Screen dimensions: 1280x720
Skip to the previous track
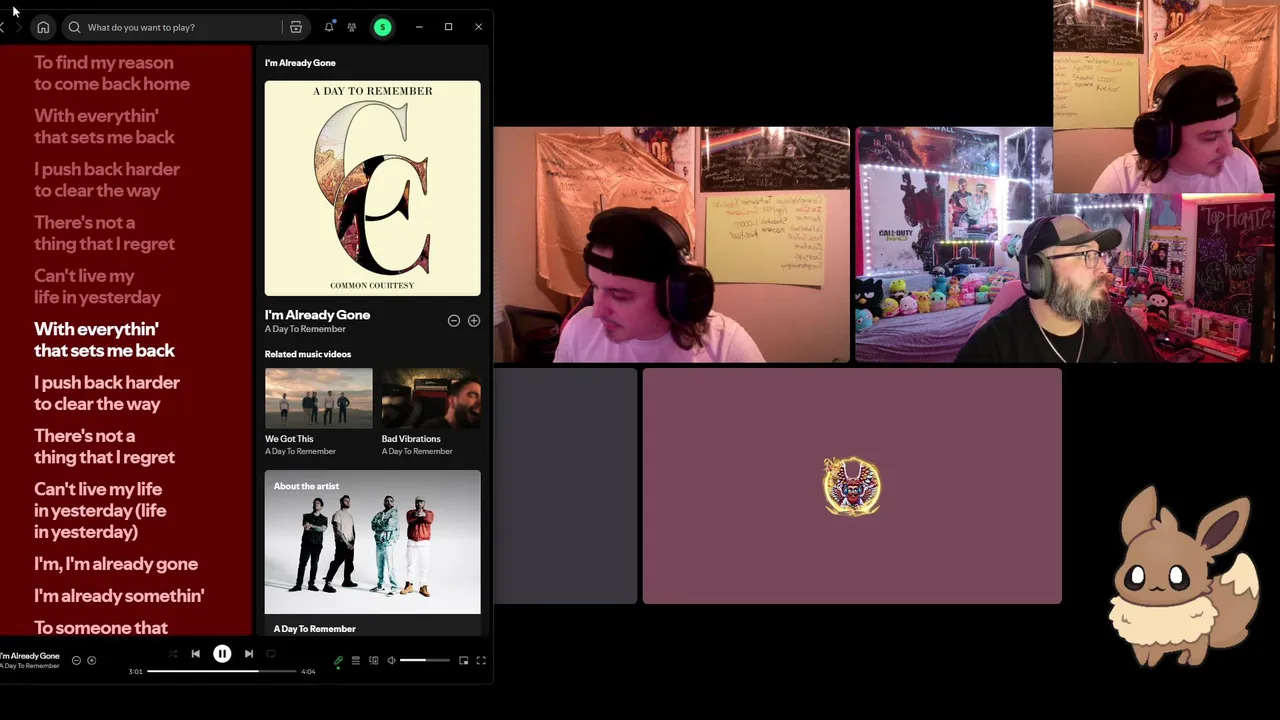tap(196, 654)
